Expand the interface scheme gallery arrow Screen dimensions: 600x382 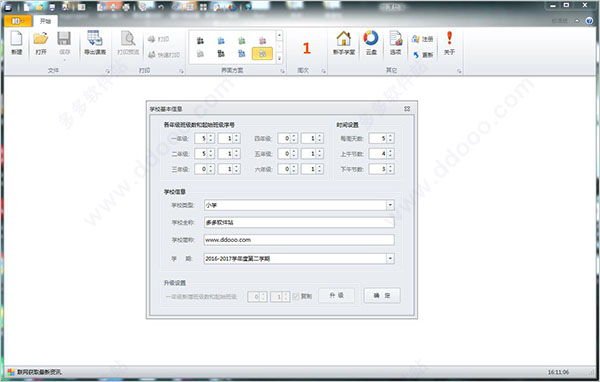pyautogui.click(x=279, y=59)
